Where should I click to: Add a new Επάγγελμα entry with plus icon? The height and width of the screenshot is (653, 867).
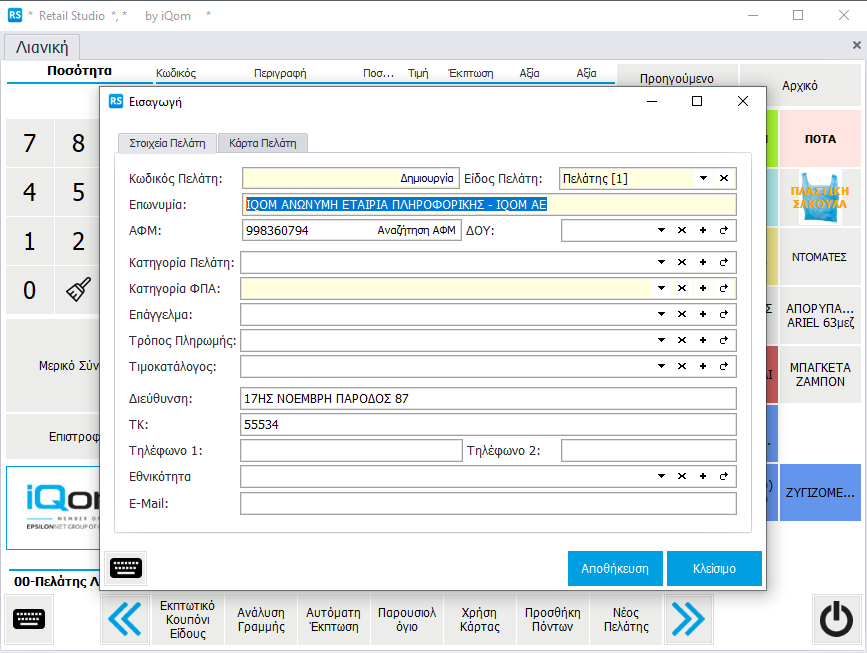[702, 314]
